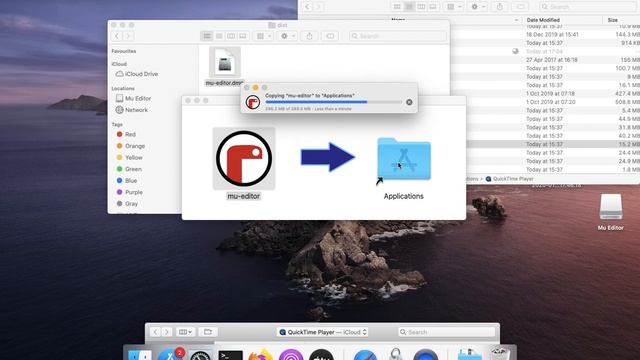Select Mu Editor volume in sidebar
The width and height of the screenshot is (640, 360).
pyautogui.click(x=133, y=98)
